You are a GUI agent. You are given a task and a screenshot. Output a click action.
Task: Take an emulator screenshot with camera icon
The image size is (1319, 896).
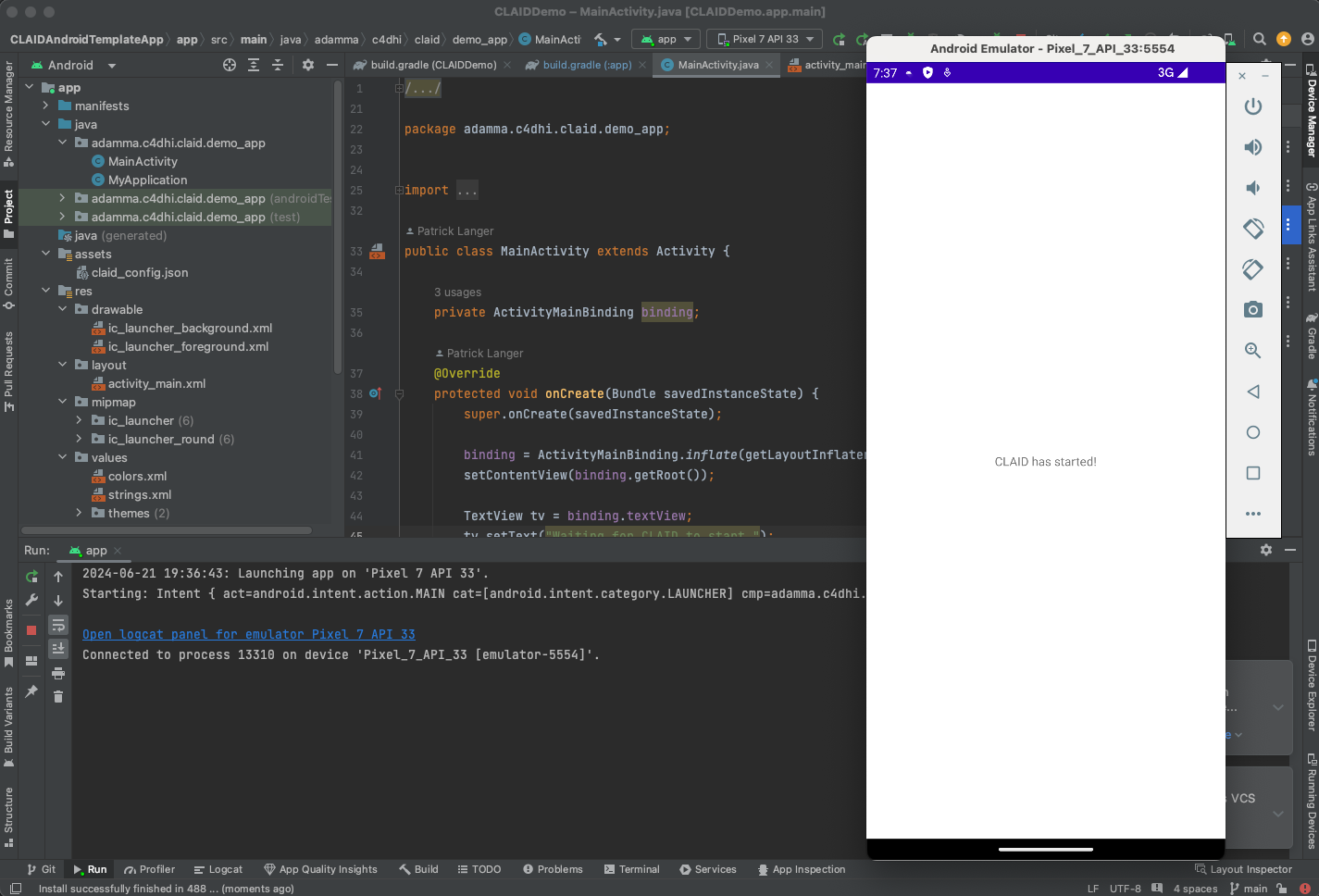point(1253,309)
